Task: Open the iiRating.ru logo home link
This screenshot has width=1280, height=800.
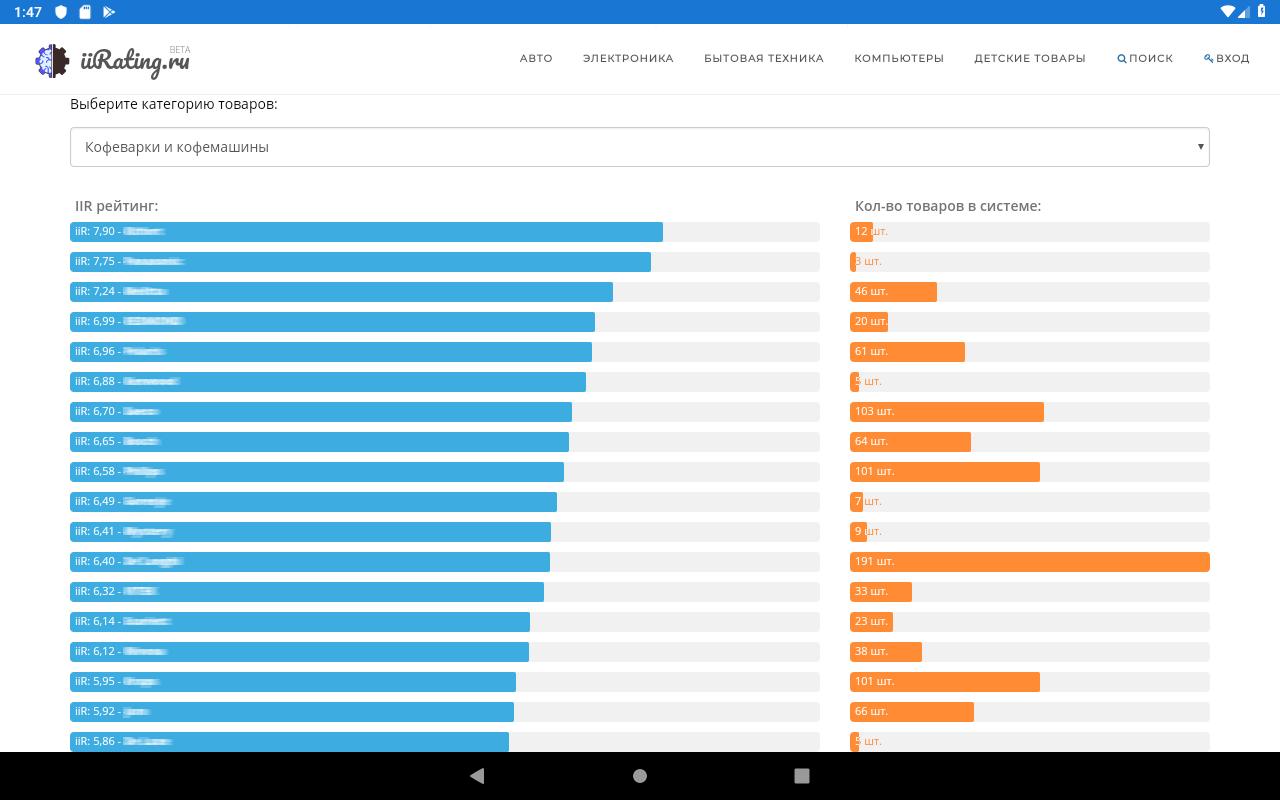Action: pyautogui.click(x=113, y=60)
